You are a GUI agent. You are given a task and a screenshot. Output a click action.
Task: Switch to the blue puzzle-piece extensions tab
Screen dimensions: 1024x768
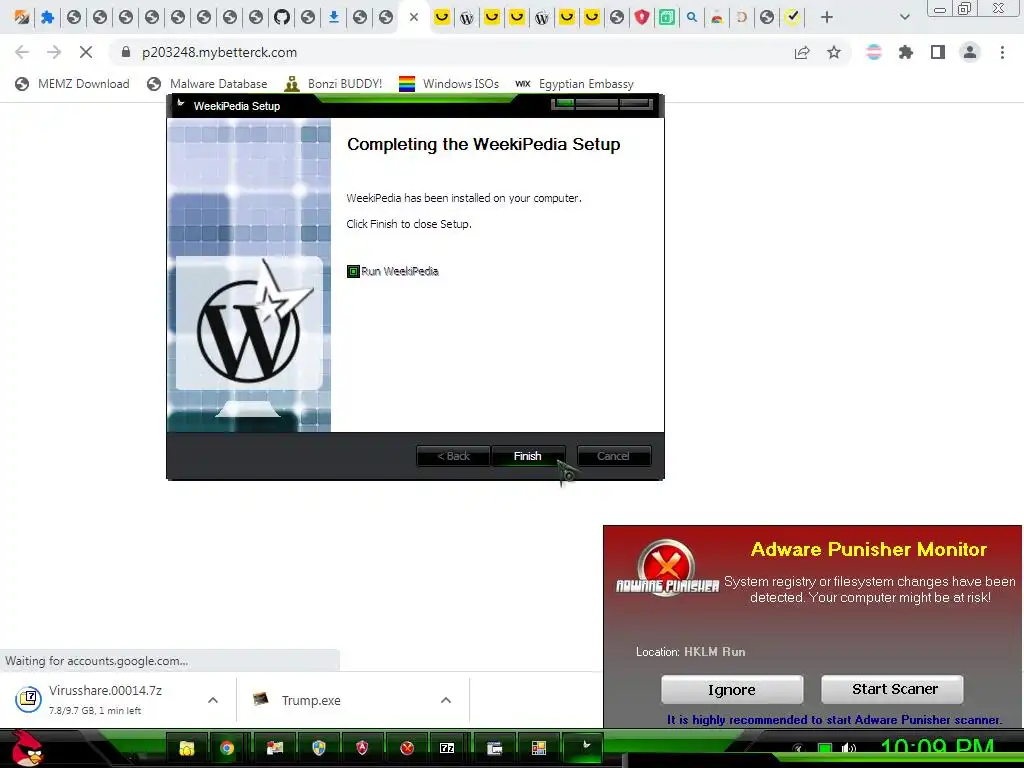[48, 17]
